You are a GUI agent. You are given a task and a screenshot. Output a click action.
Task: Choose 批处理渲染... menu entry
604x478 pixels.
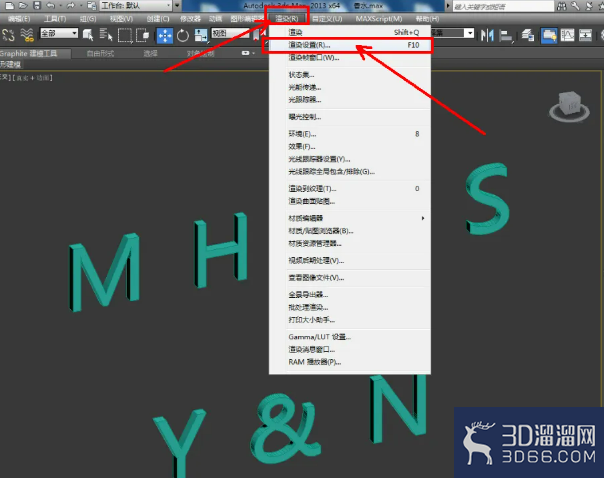tap(350, 307)
